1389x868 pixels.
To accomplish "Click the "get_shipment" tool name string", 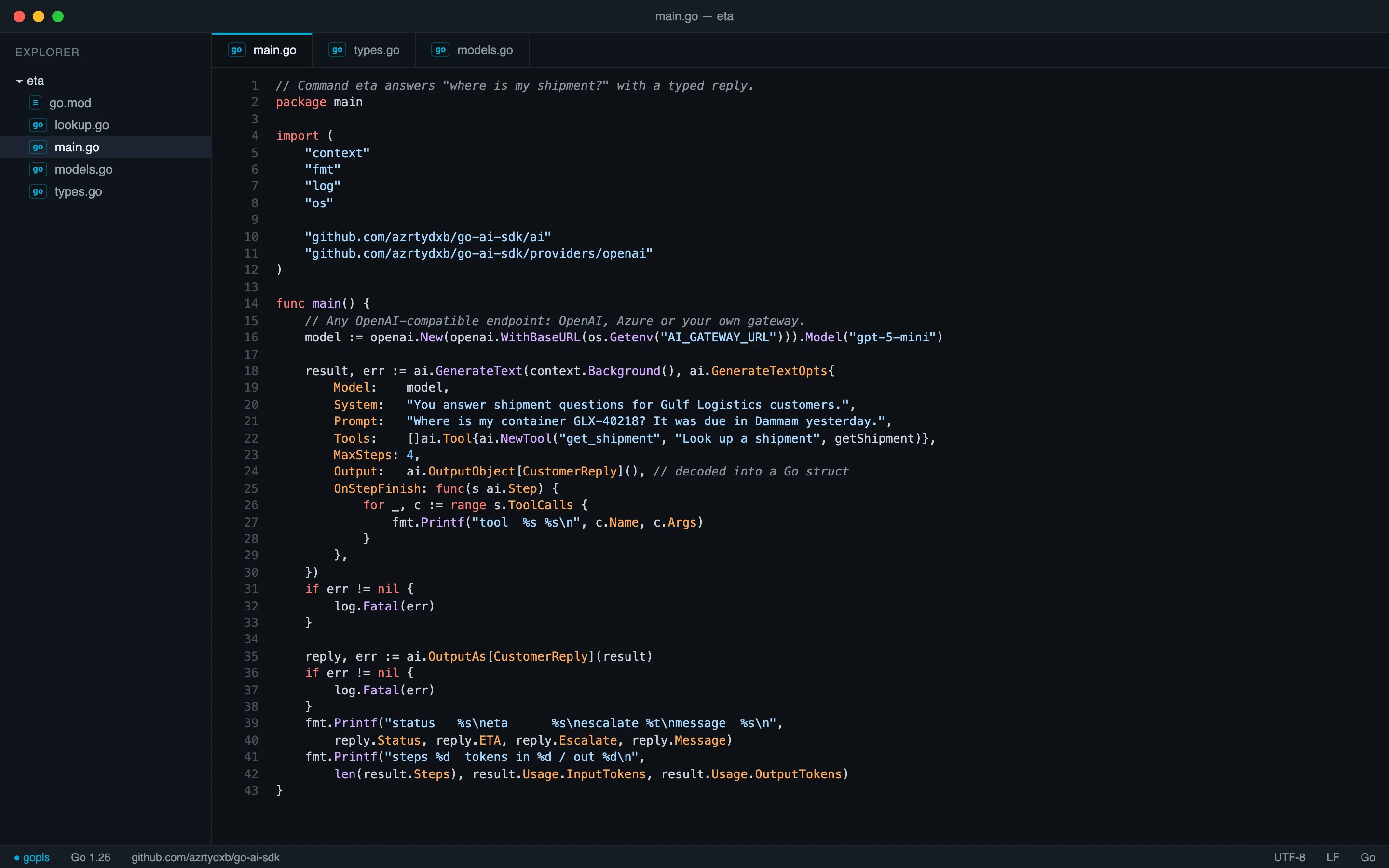I will (610, 439).
